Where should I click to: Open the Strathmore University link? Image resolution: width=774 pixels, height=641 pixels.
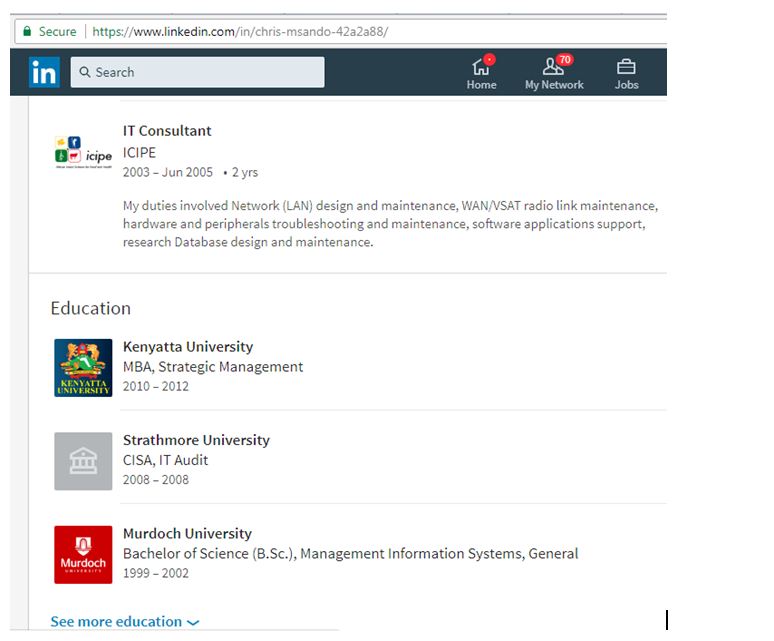click(196, 440)
